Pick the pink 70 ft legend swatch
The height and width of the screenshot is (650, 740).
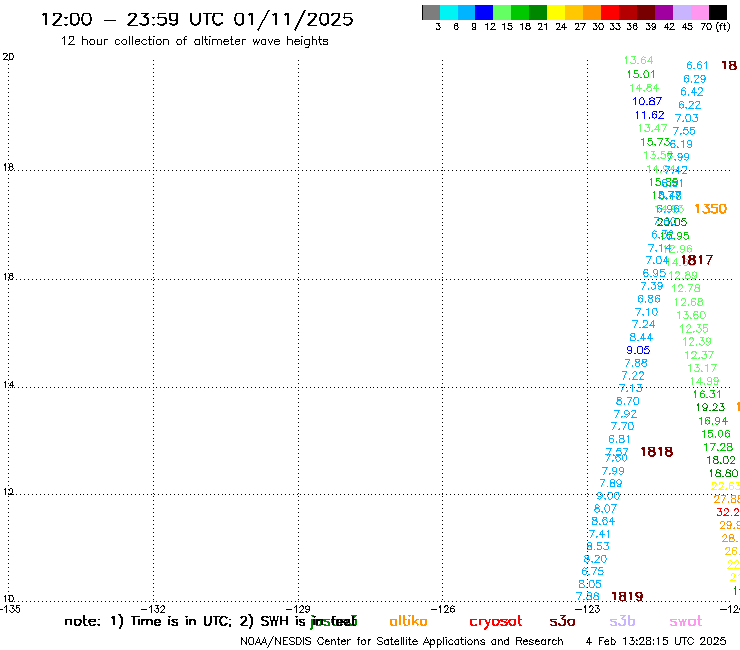point(700,12)
